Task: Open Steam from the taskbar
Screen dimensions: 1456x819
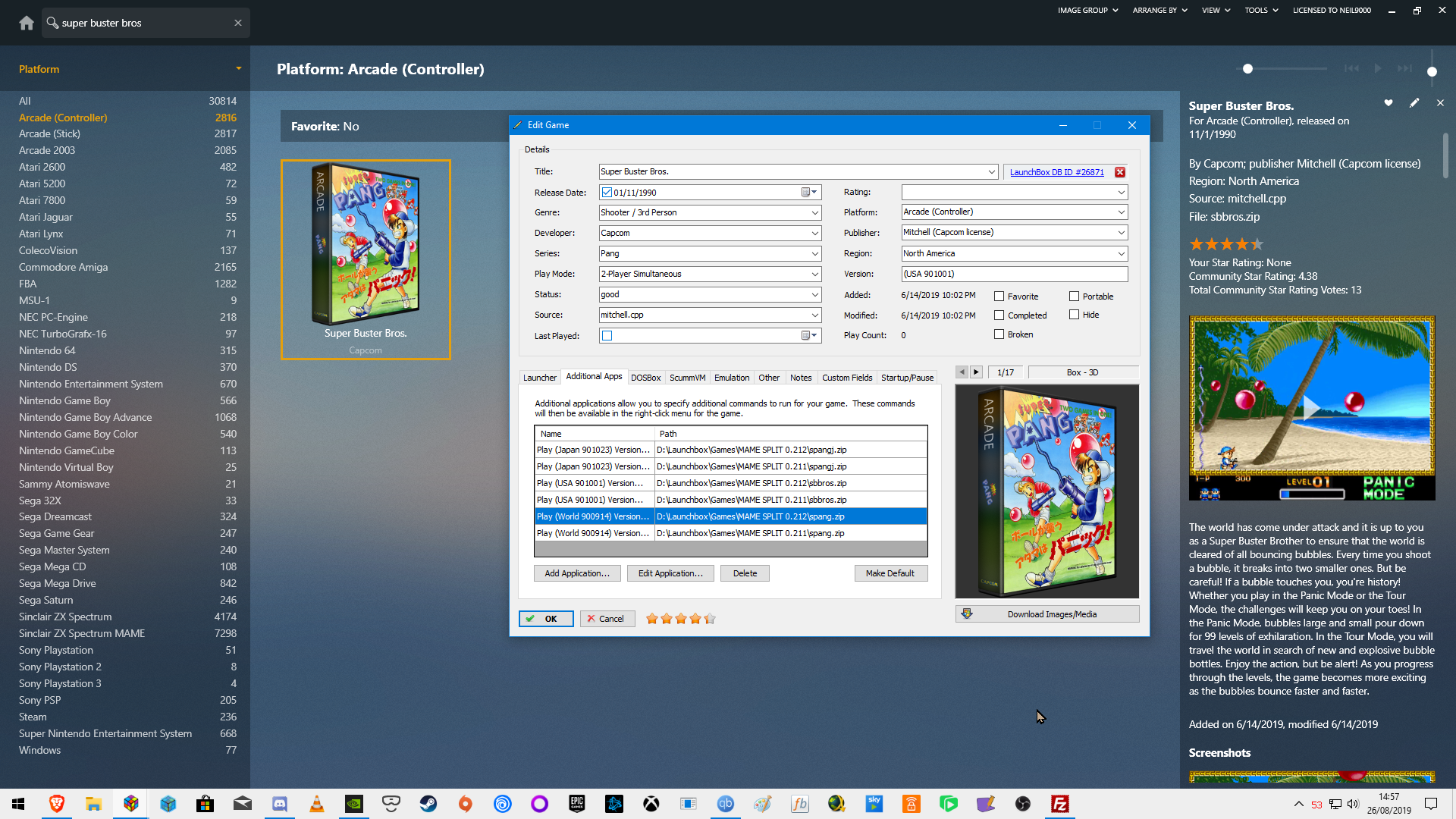Action: coord(428,804)
